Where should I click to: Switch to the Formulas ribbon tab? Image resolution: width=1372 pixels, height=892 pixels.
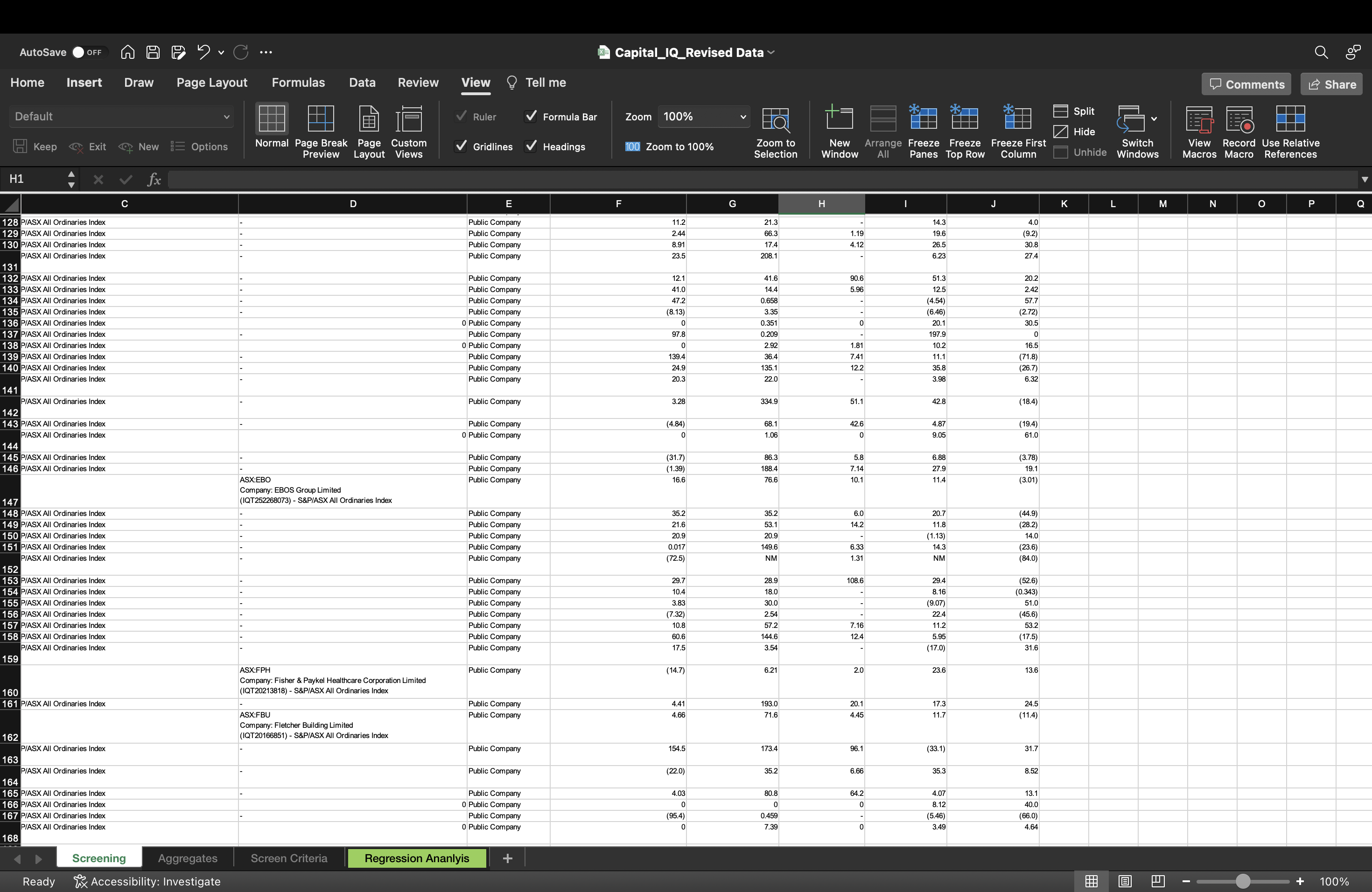point(298,83)
